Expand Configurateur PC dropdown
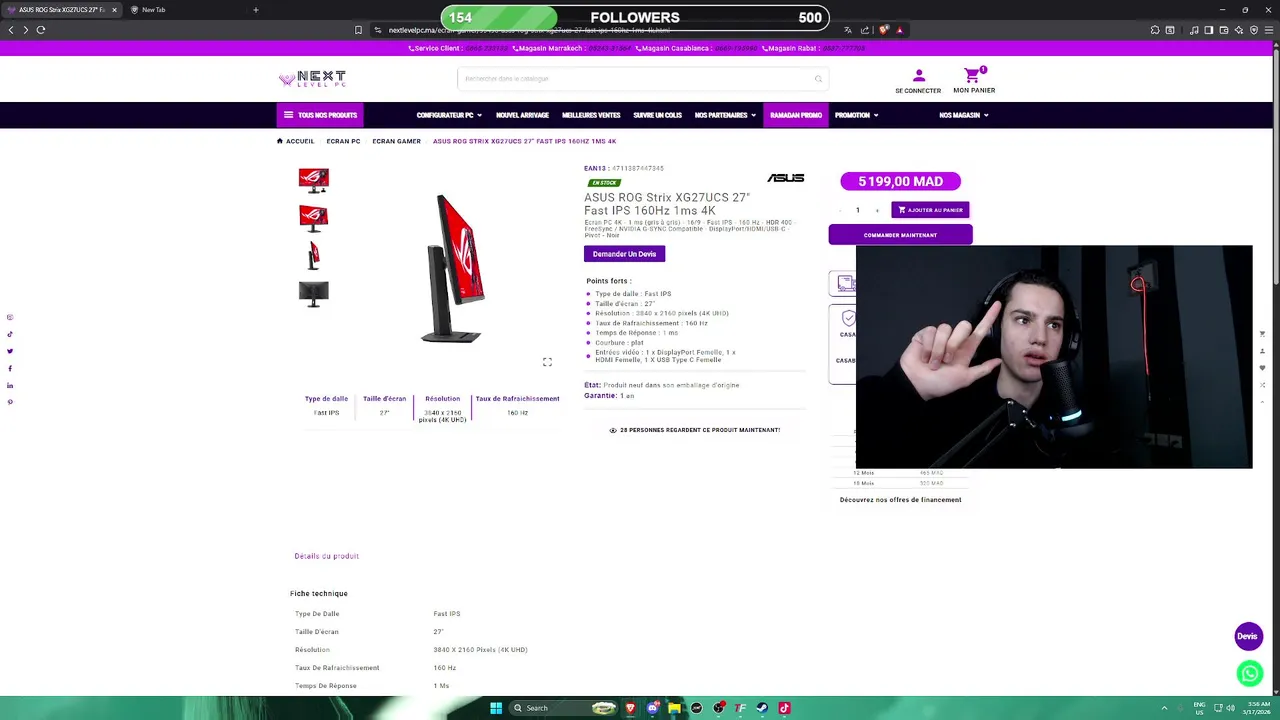The width and height of the screenshot is (1280, 720). 449,115
